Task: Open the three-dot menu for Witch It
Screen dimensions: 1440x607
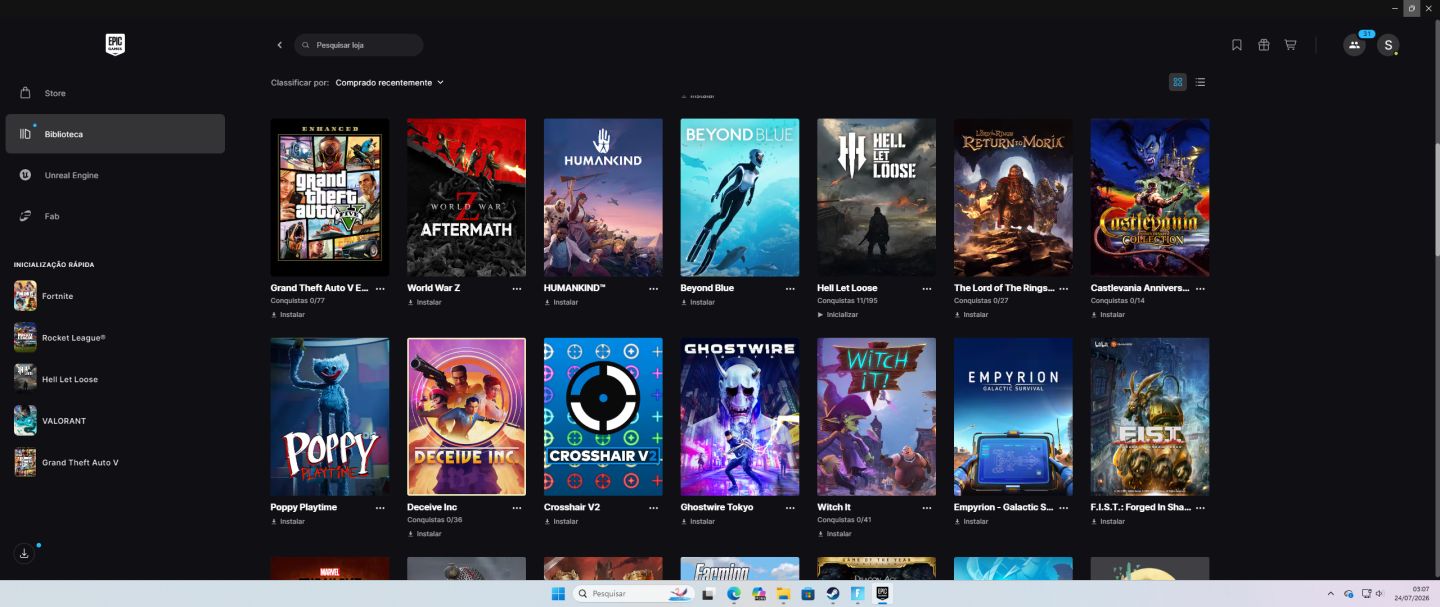Action: coord(927,508)
